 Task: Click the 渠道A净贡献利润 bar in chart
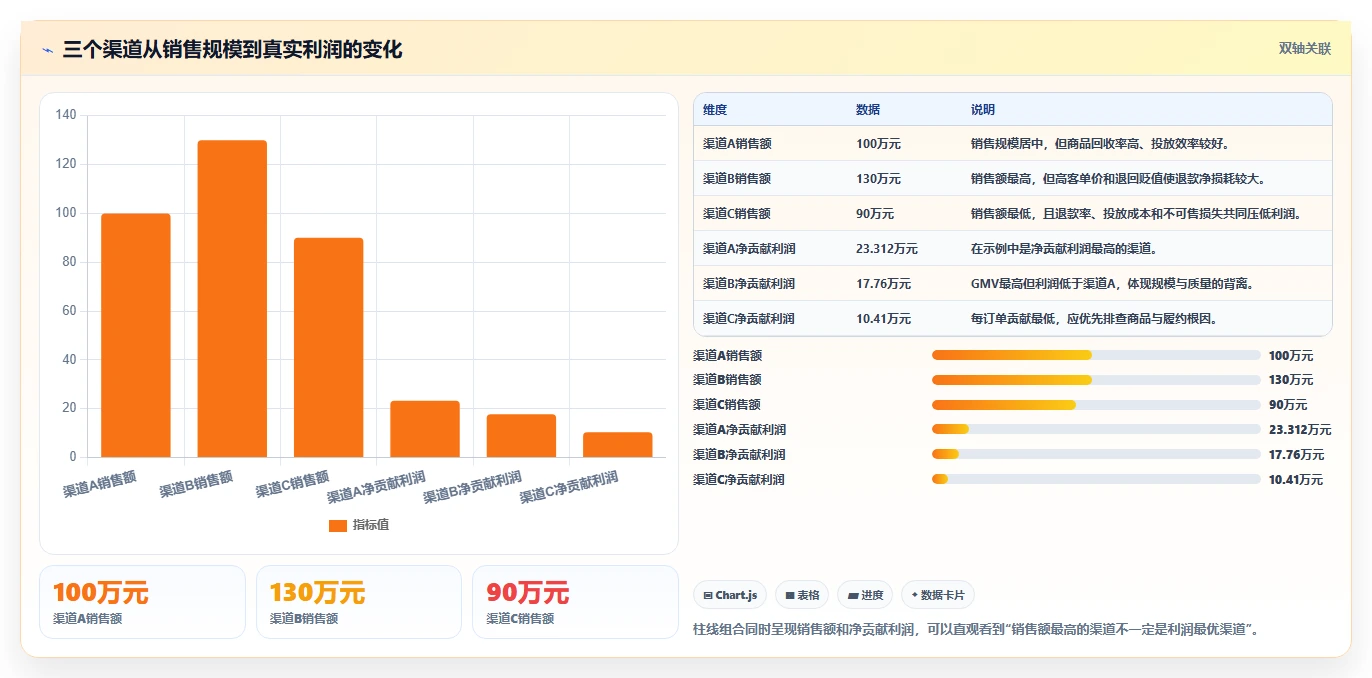click(x=425, y=429)
